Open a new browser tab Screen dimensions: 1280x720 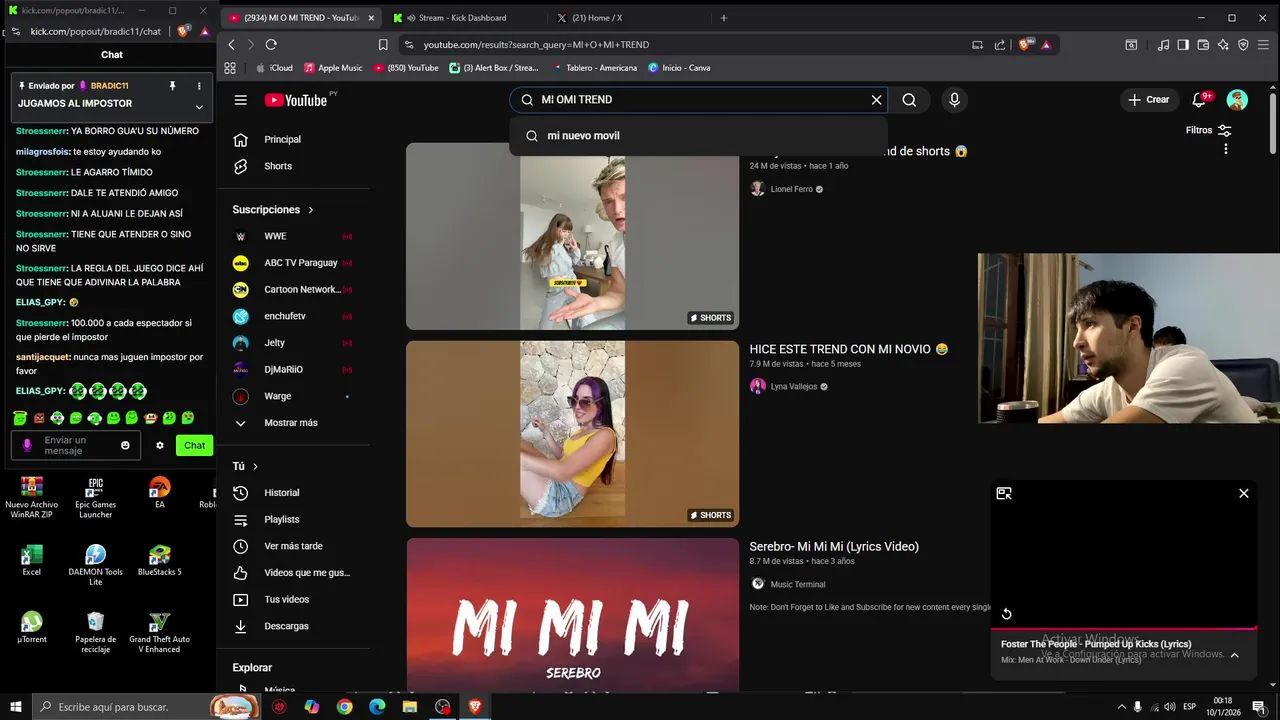724,18
